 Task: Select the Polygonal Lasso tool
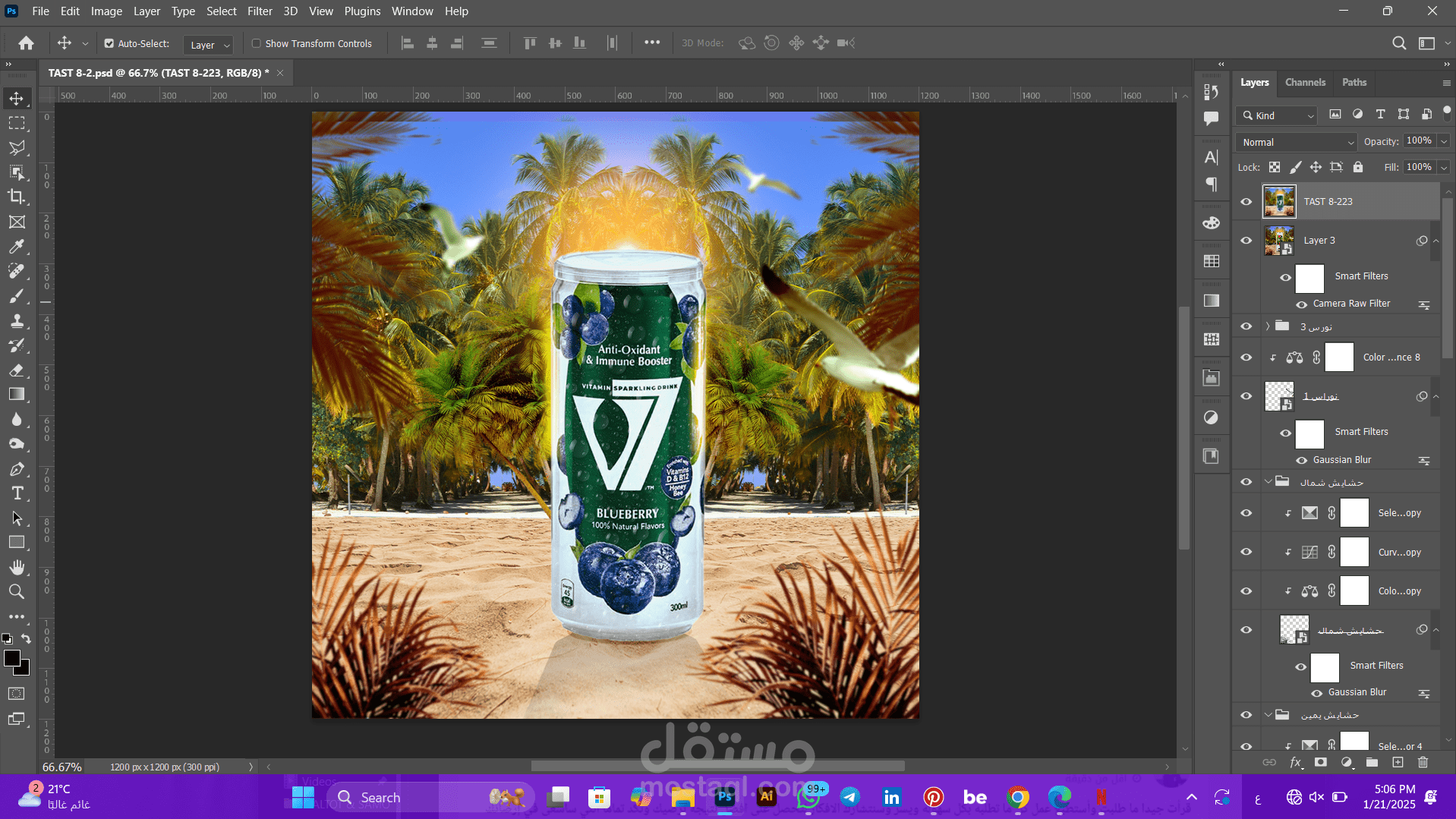(17, 148)
